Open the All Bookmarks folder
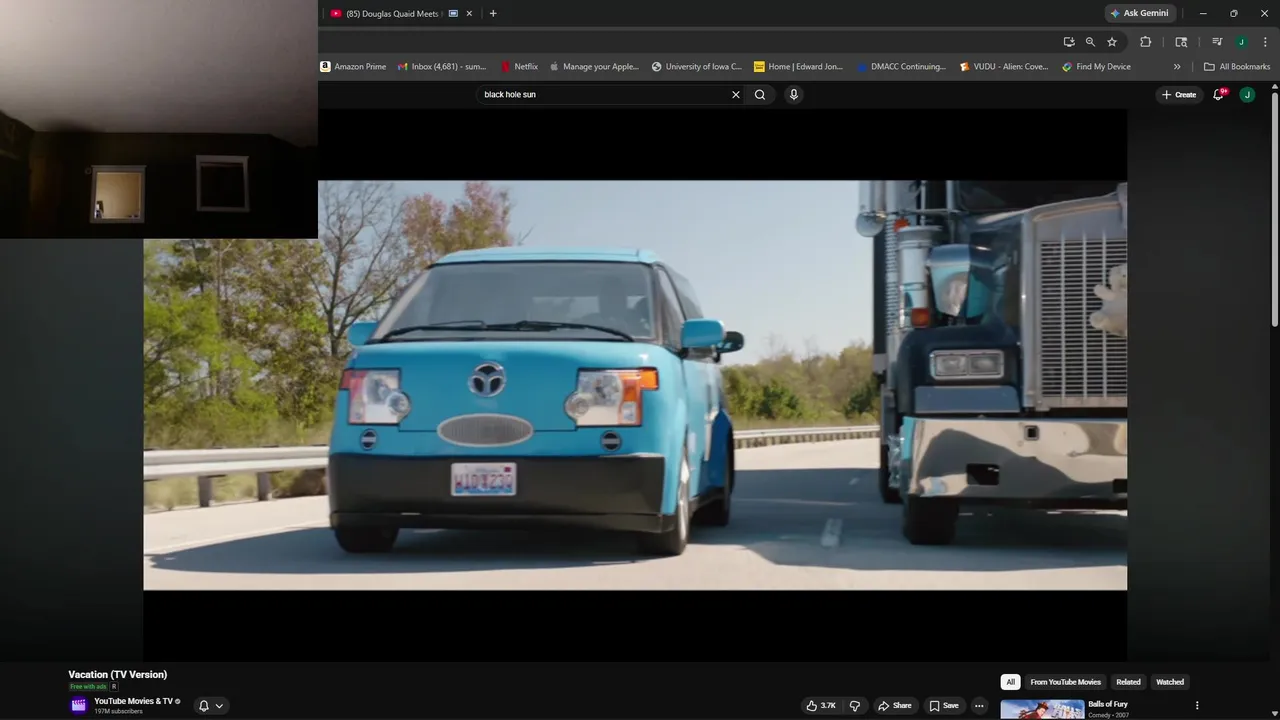1280x720 pixels. pyautogui.click(x=1237, y=67)
